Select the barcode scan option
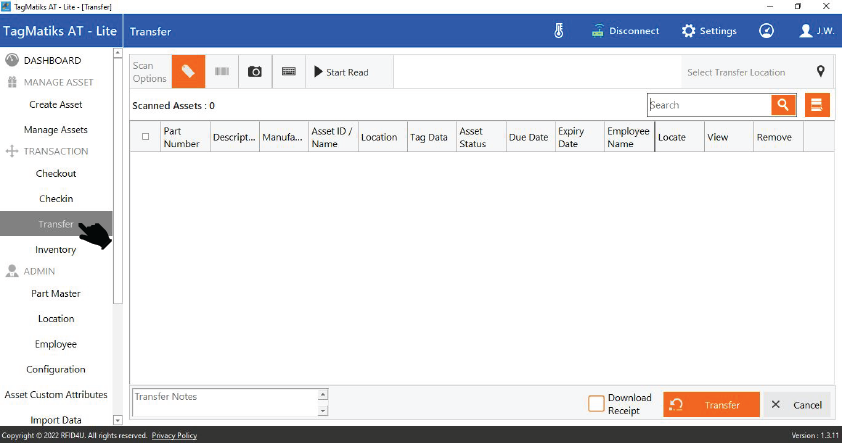This screenshot has height=443, width=842. (221, 72)
